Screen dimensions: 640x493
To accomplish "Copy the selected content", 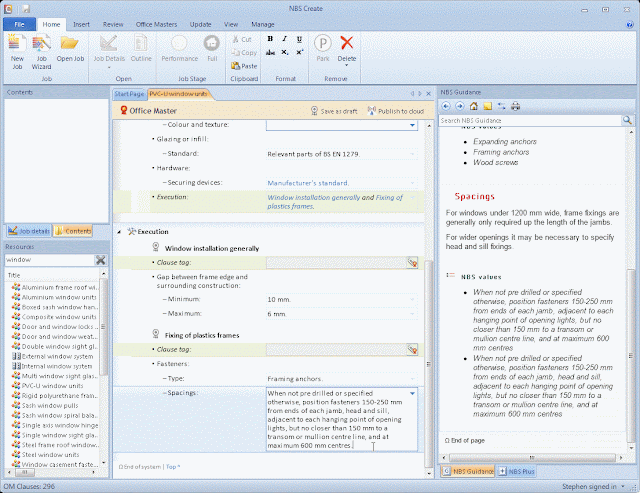I will point(244,53).
